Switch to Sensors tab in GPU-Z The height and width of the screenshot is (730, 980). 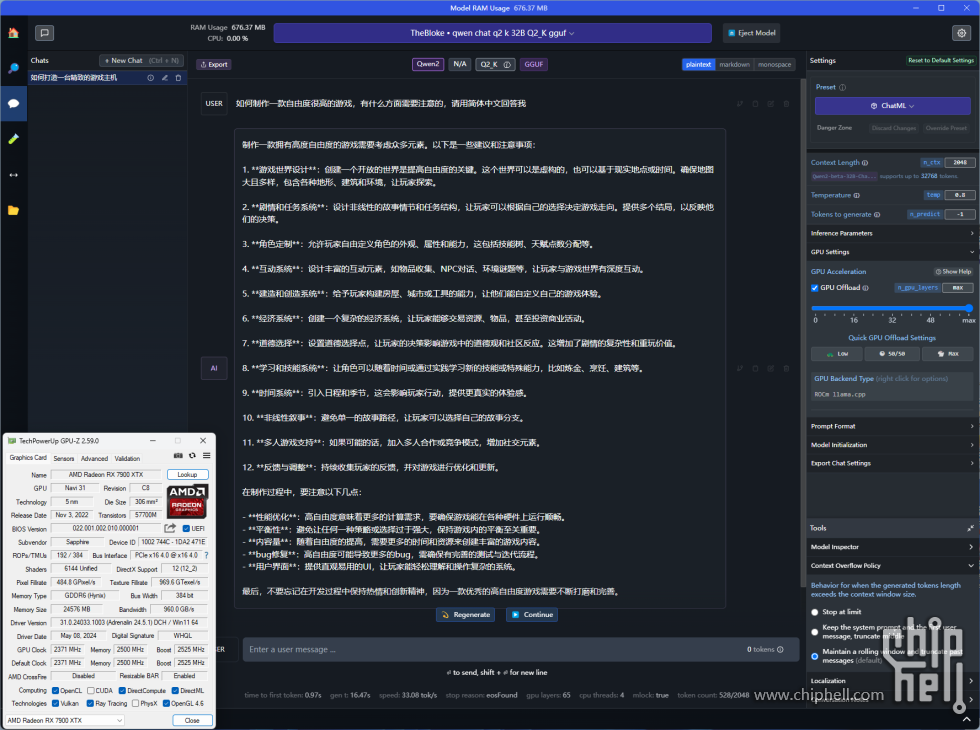[64, 458]
